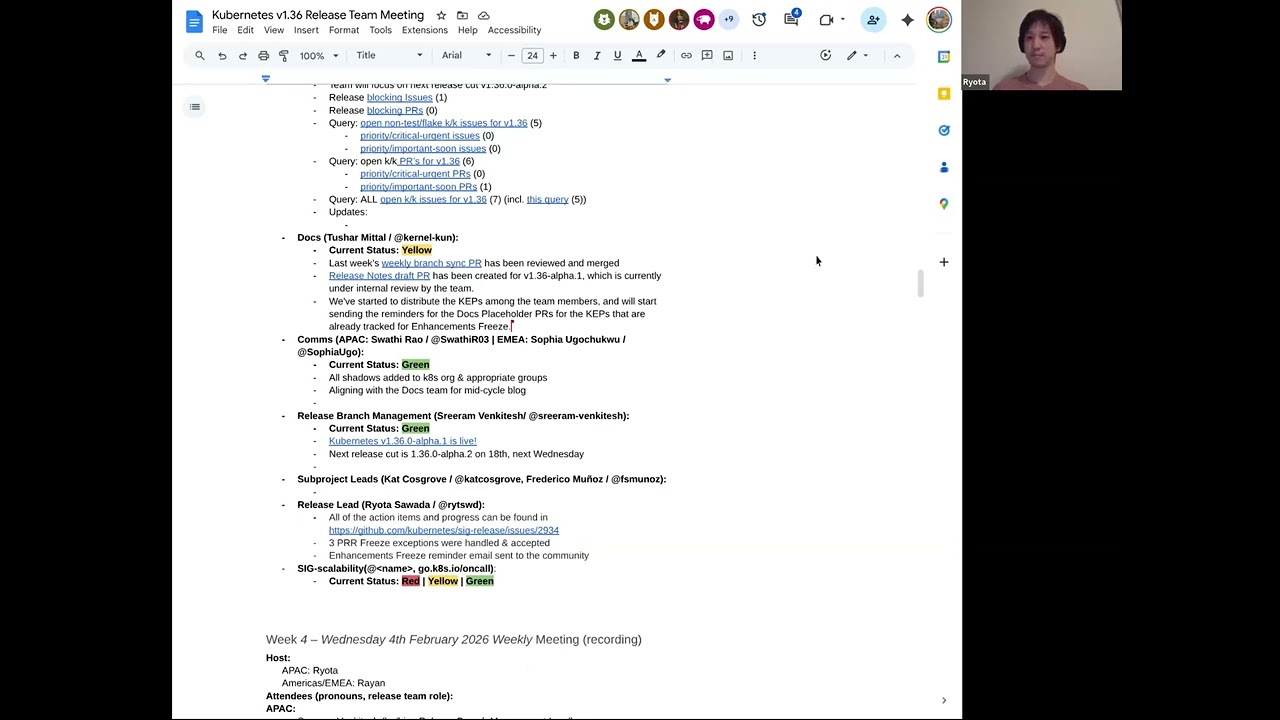Open the 100% zoom dropdown
Image resolution: width=1280 pixels, height=720 pixels.
[x=319, y=56]
